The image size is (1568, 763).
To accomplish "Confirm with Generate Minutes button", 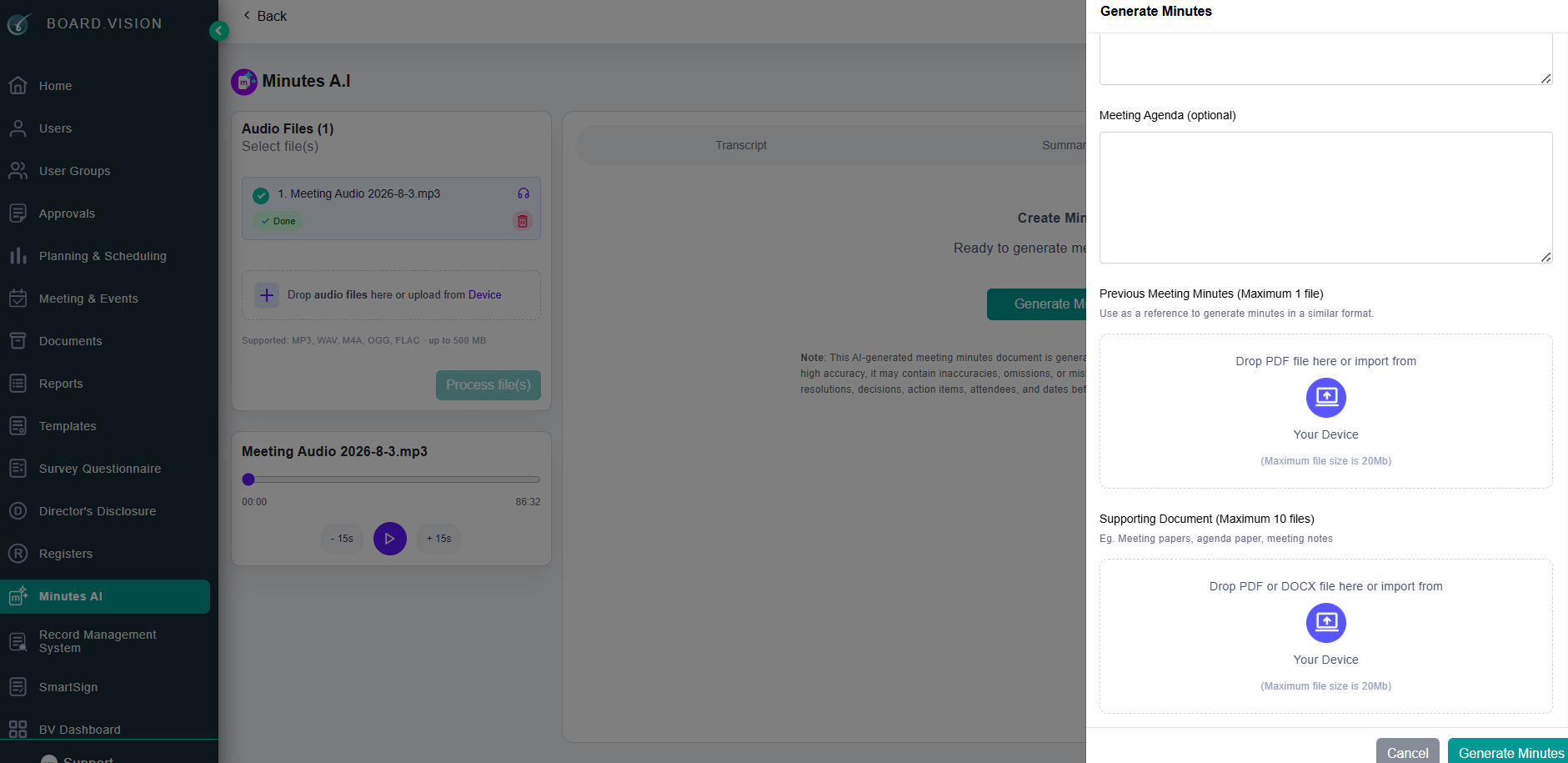I will [1510, 752].
